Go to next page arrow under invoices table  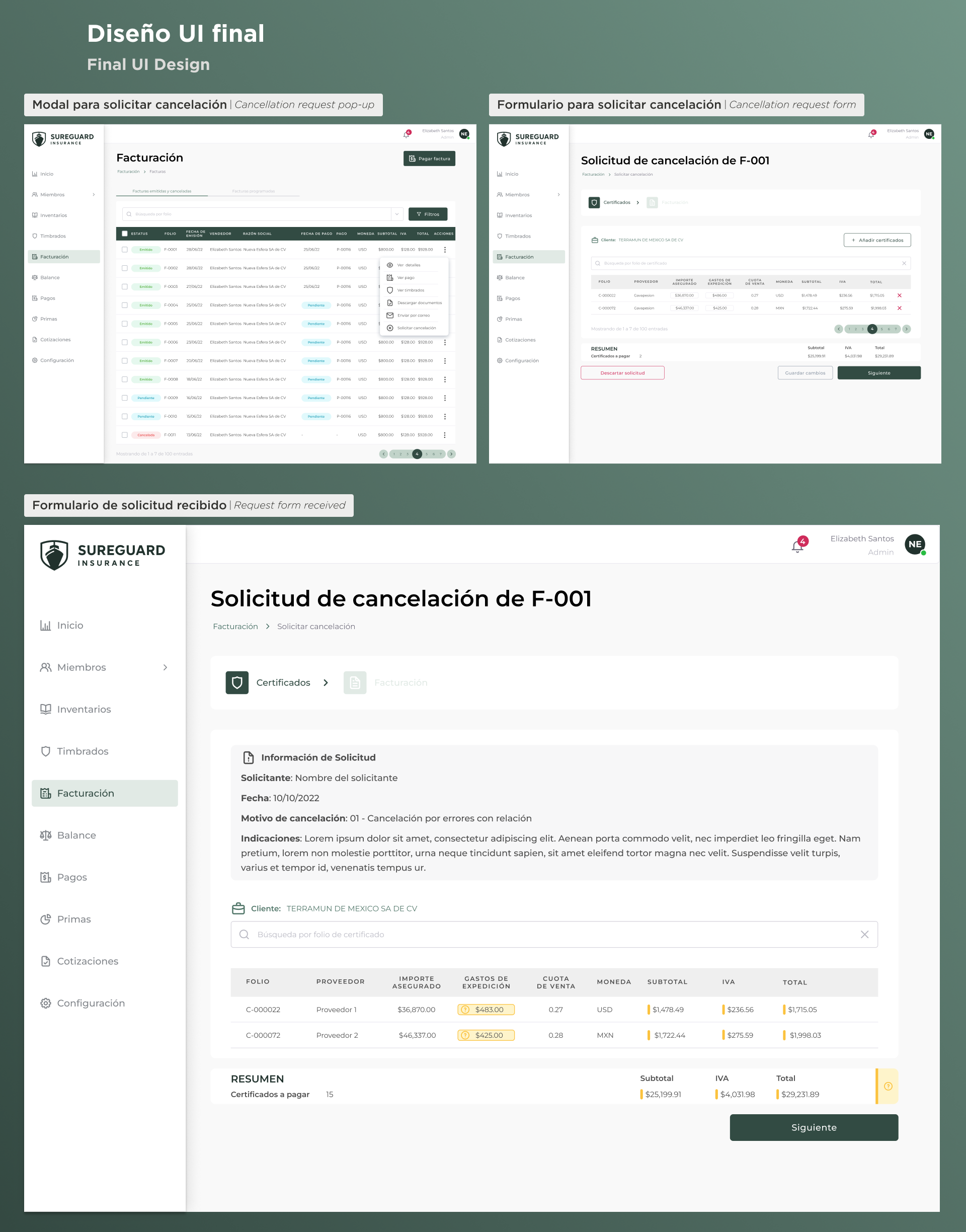point(451,453)
